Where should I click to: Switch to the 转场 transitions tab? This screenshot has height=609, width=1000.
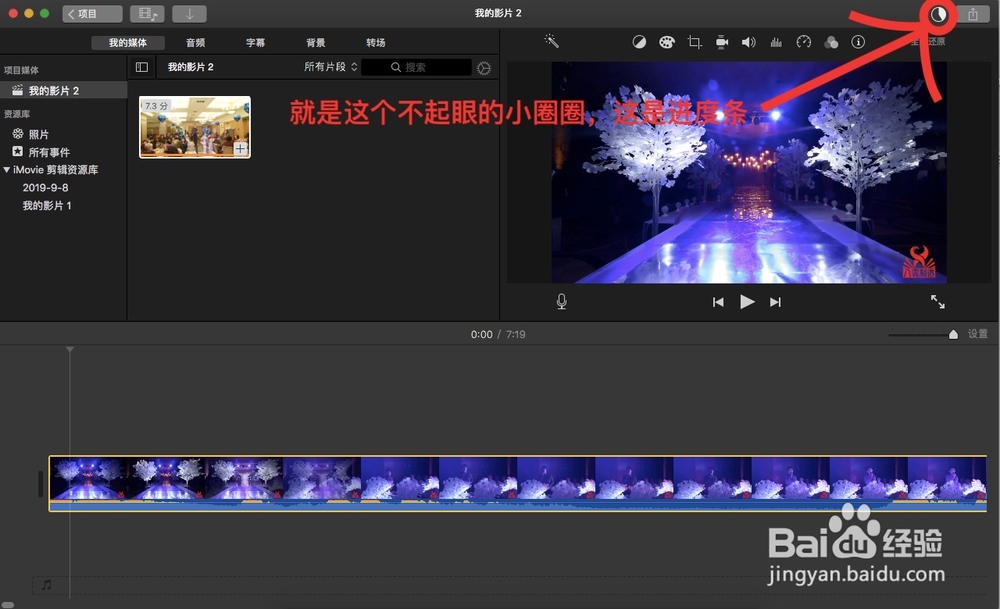(x=376, y=42)
